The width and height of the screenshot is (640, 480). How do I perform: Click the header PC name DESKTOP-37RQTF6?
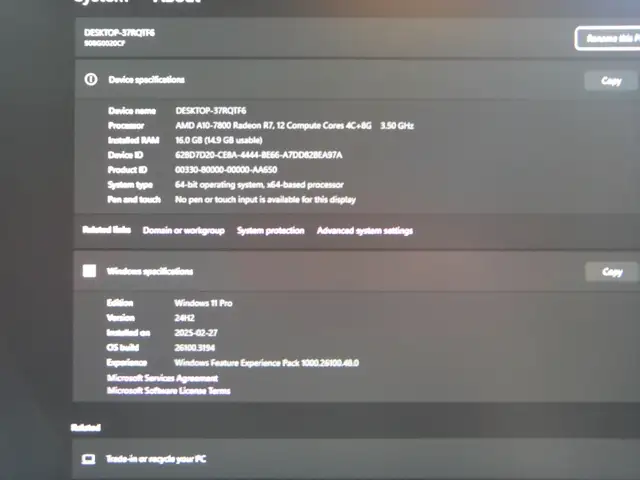(x=119, y=33)
